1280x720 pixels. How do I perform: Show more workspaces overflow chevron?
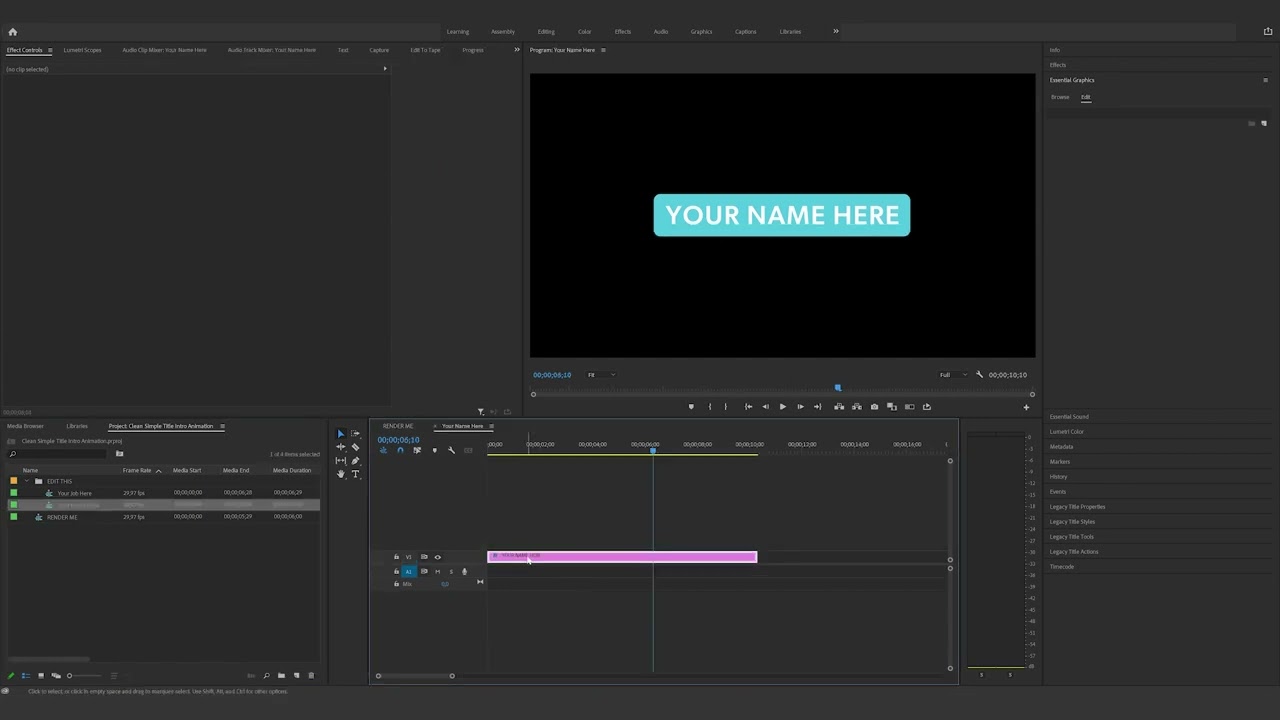tap(836, 31)
